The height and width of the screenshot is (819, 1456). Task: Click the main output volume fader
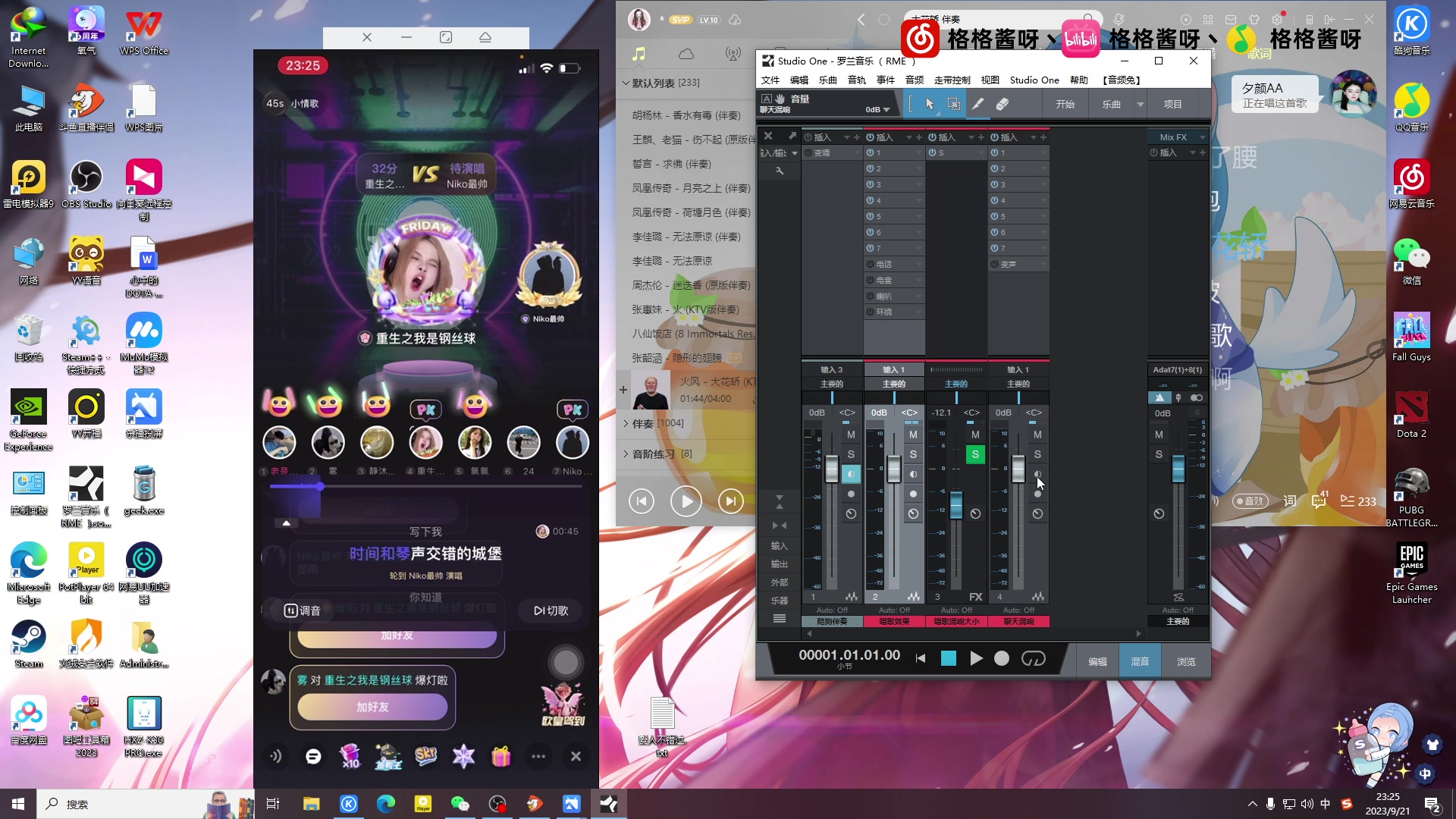point(1178,469)
